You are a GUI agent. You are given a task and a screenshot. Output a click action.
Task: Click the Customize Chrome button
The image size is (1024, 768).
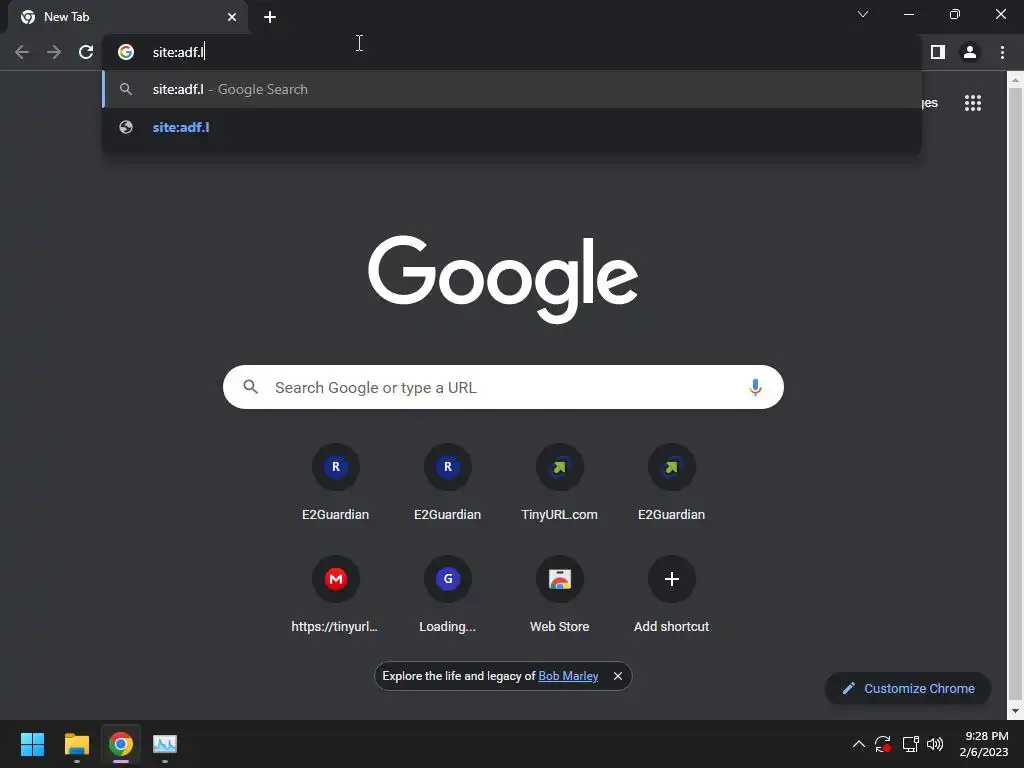point(908,688)
